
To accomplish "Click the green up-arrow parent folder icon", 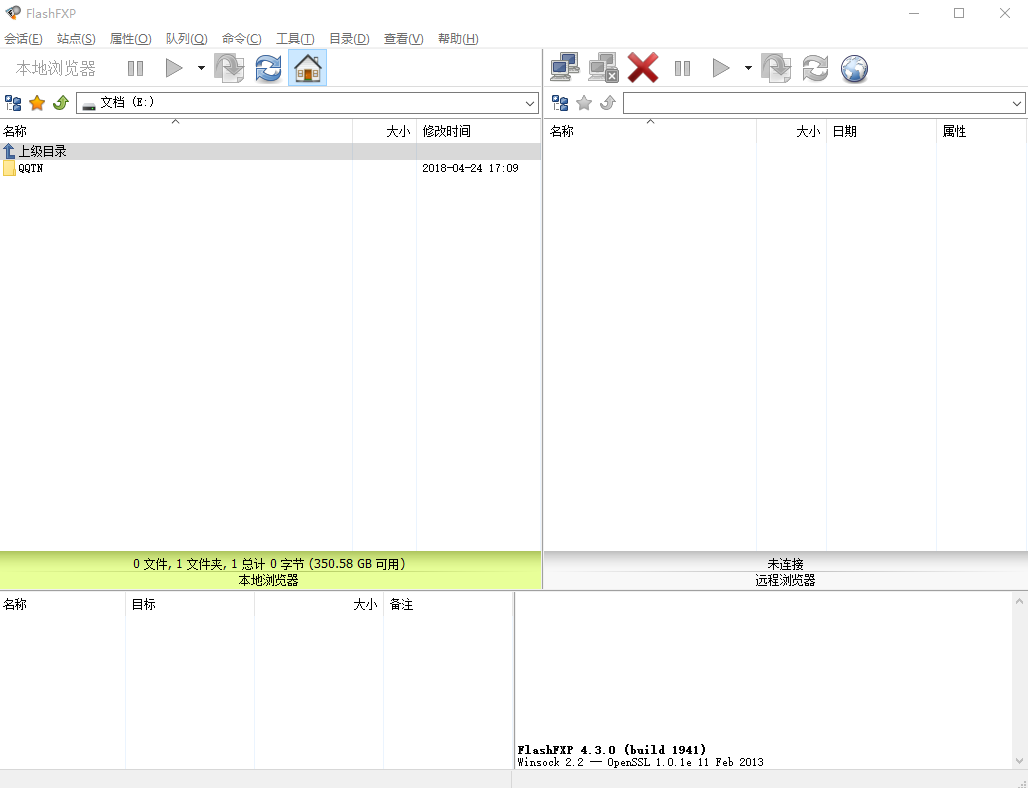I will click(60, 103).
